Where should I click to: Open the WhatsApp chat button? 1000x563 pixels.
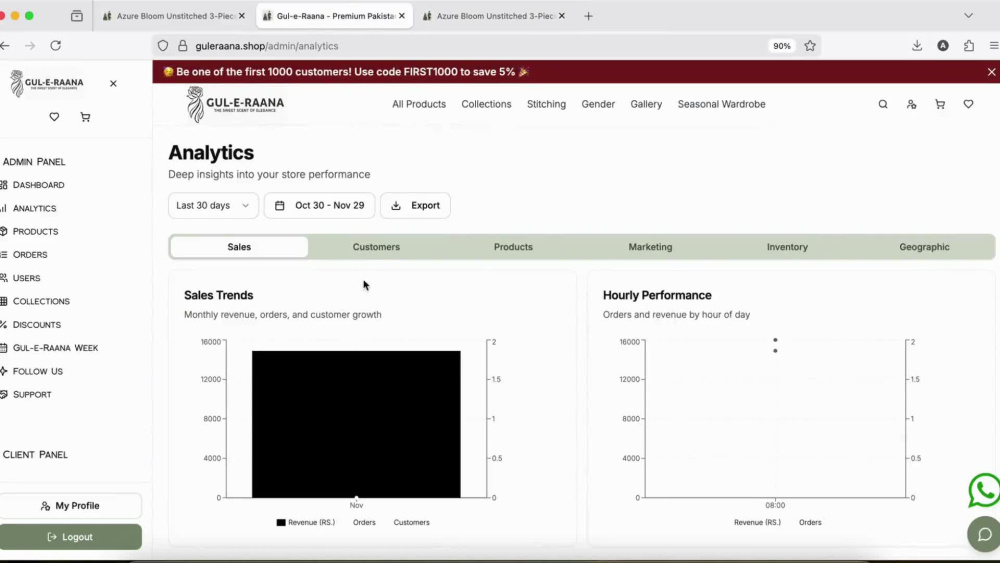point(983,490)
